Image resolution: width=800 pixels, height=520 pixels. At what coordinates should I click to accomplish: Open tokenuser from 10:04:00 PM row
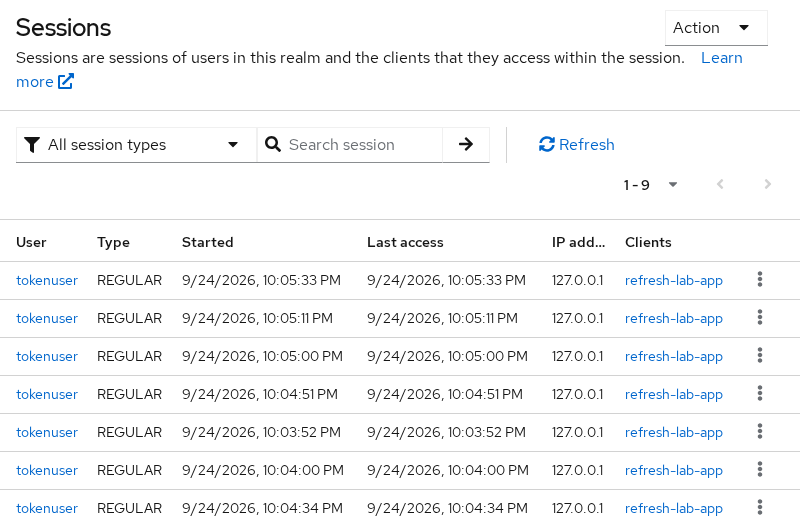[x=47, y=470]
